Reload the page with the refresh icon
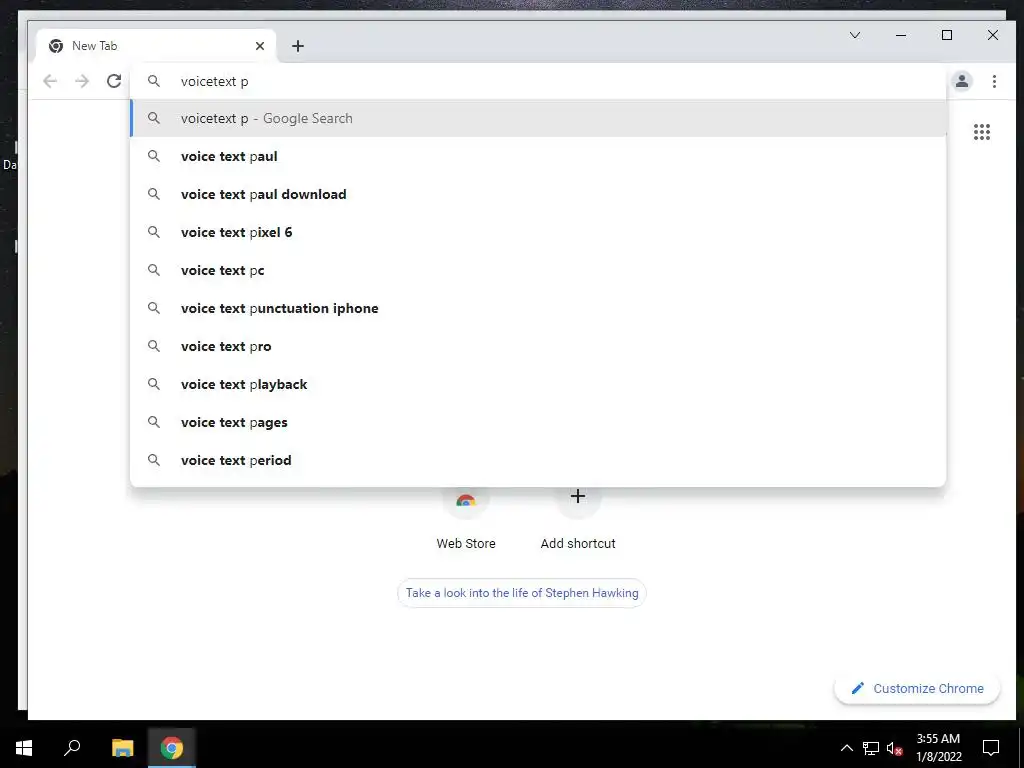 (x=114, y=81)
